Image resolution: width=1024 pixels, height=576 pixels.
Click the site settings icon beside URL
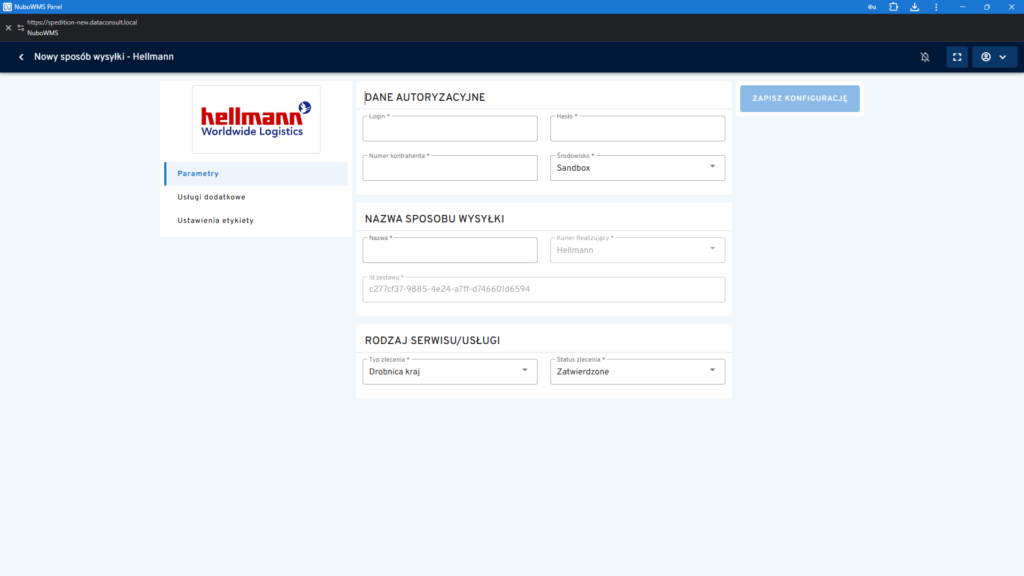click(x=21, y=27)
